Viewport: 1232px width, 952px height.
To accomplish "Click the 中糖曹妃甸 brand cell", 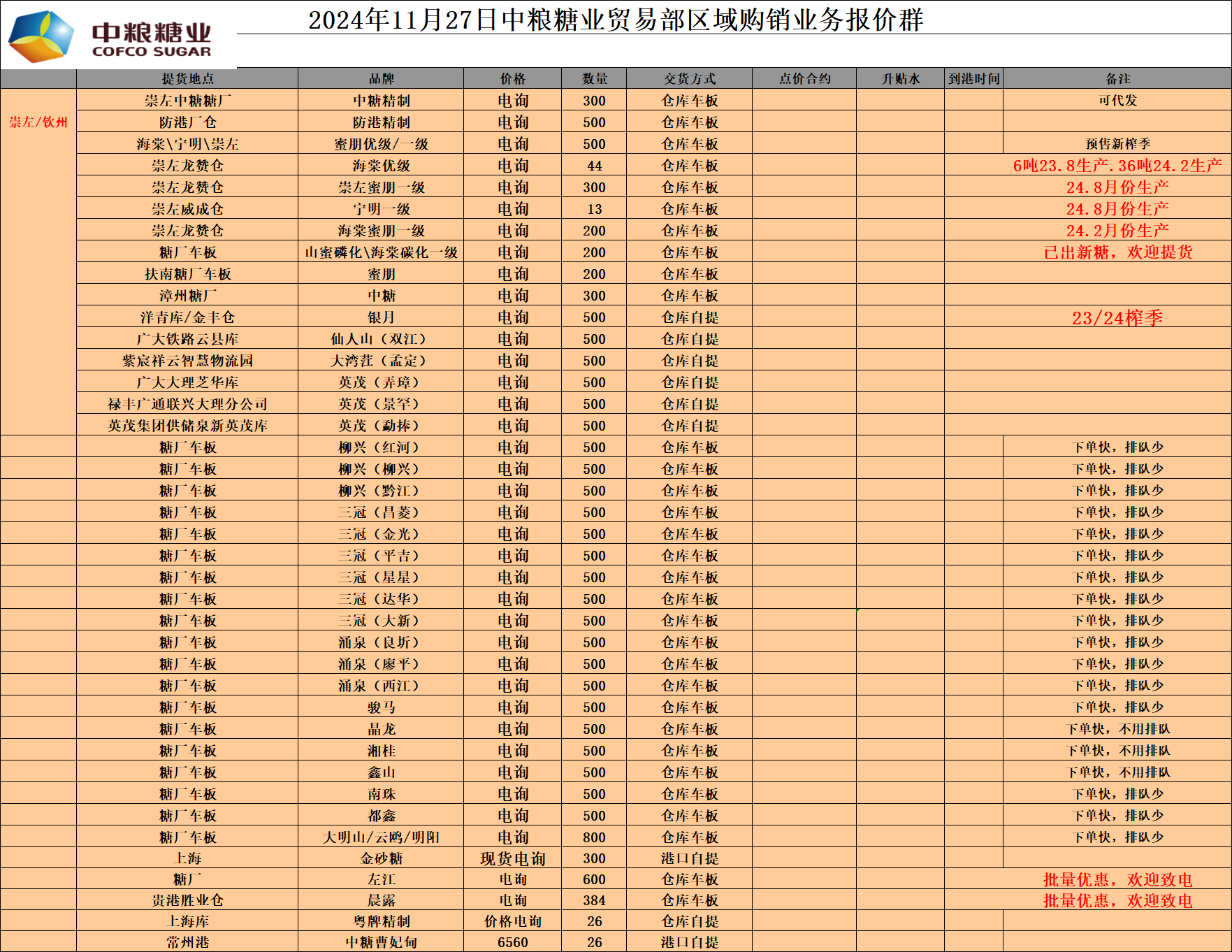I will (381, 942).
